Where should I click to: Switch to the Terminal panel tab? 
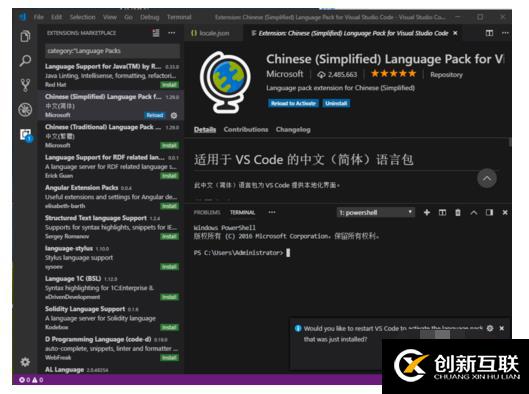point(242,212)
